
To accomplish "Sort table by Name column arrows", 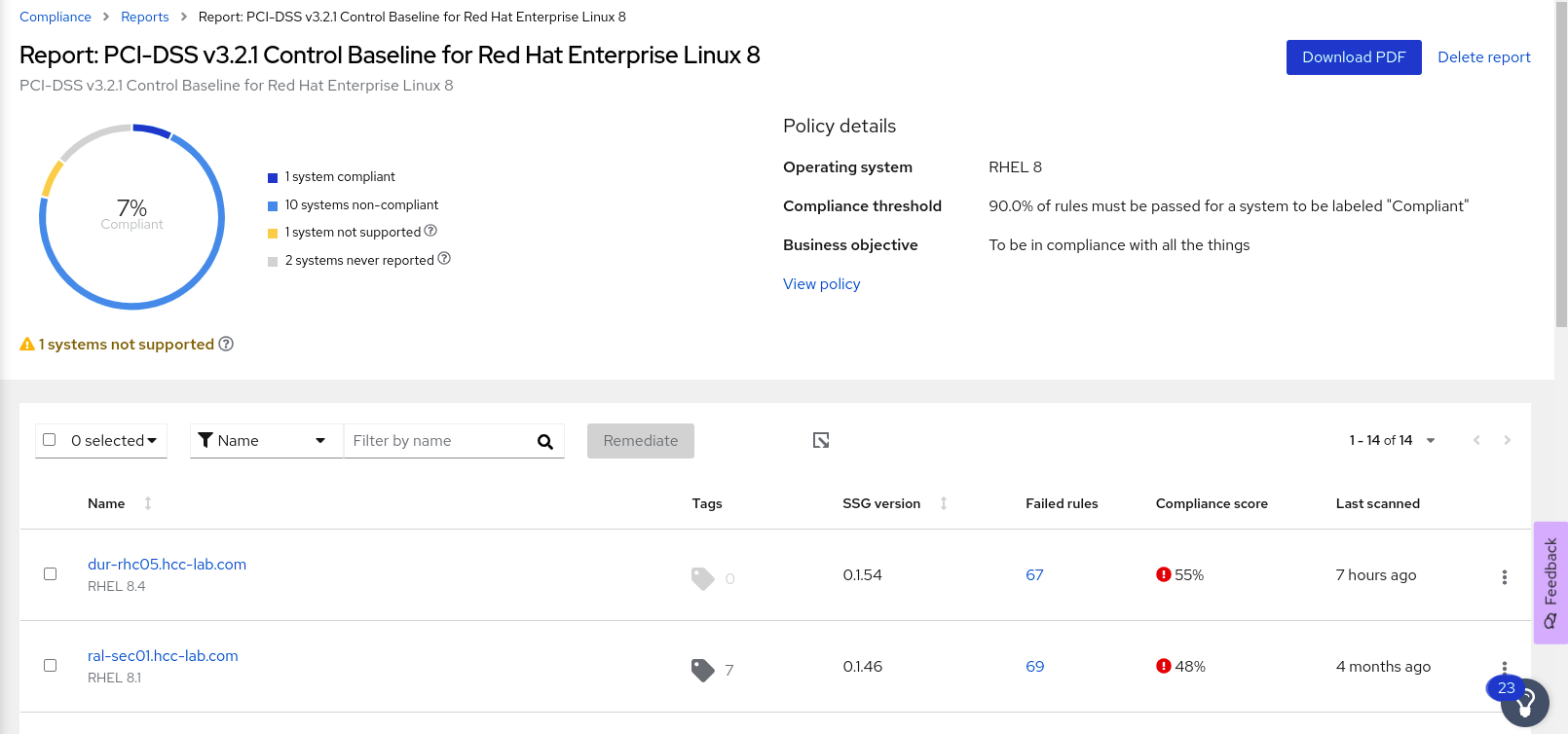I will 148,503.
